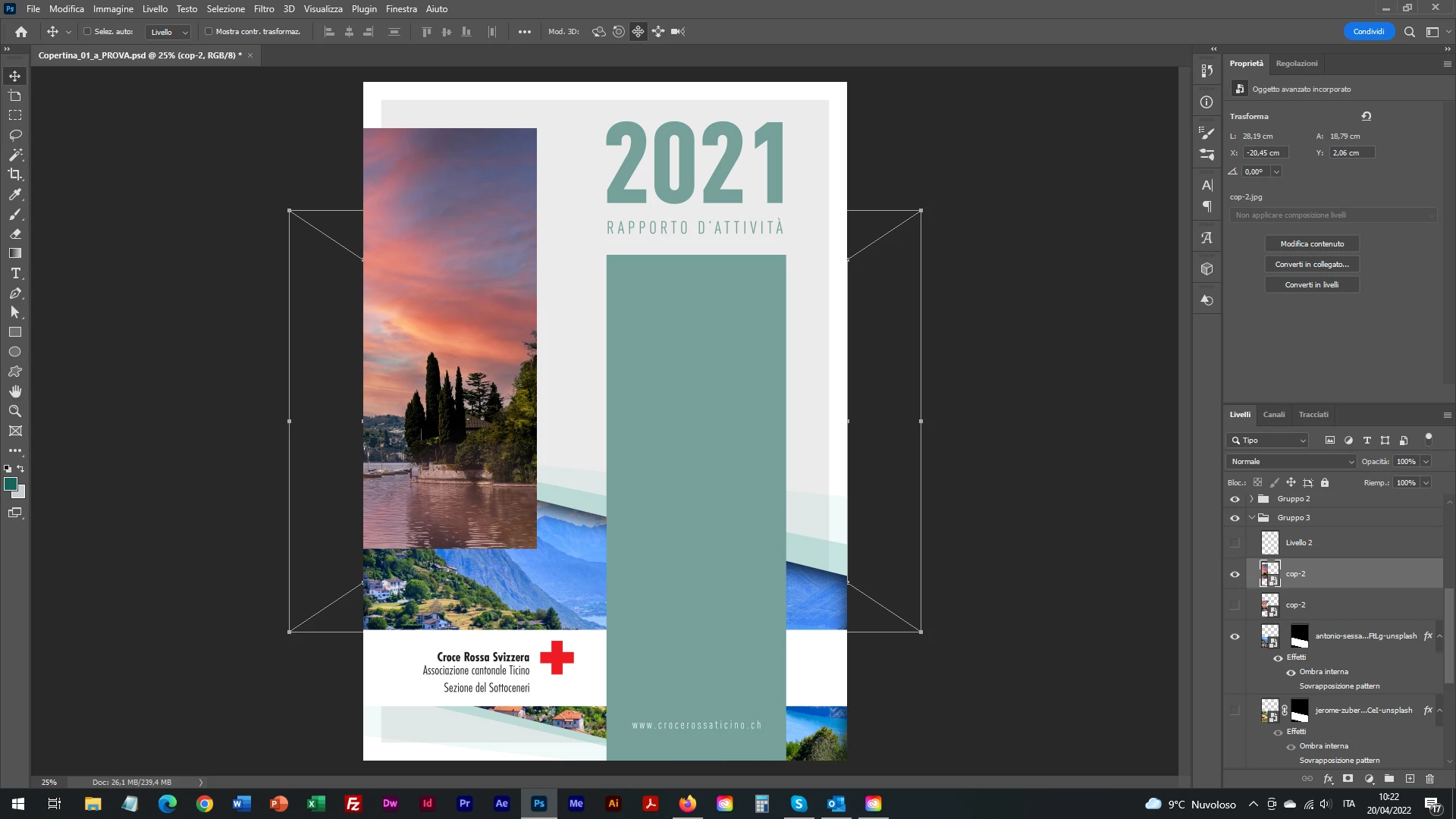Open the Opacità percentage dropdown arrow
Image resolution: width=1456 pixels, height=819 pixels.
click(x=1426, y=461)
